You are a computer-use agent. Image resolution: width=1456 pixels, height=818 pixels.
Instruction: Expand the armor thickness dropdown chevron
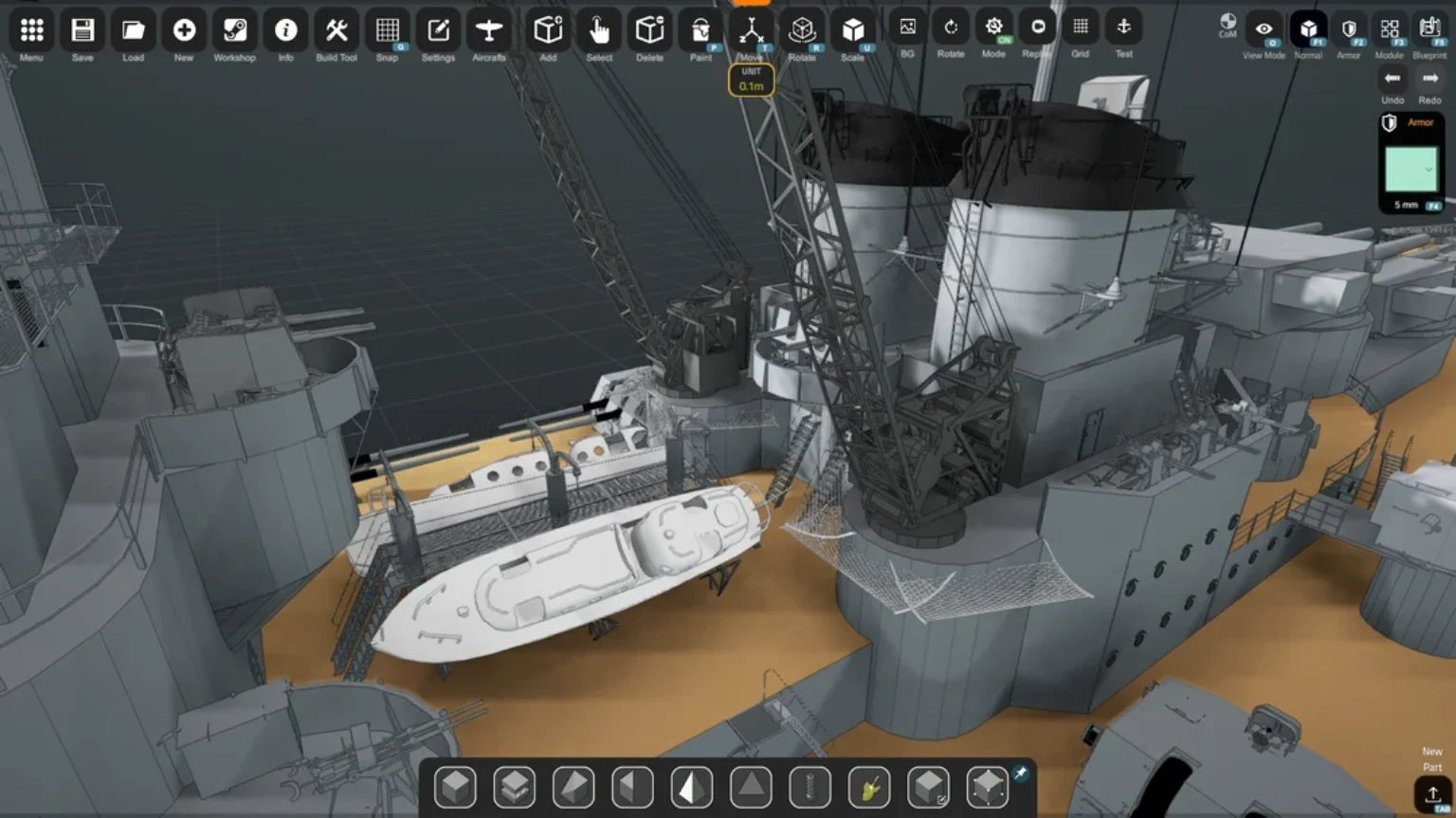tap(1429, 170)
